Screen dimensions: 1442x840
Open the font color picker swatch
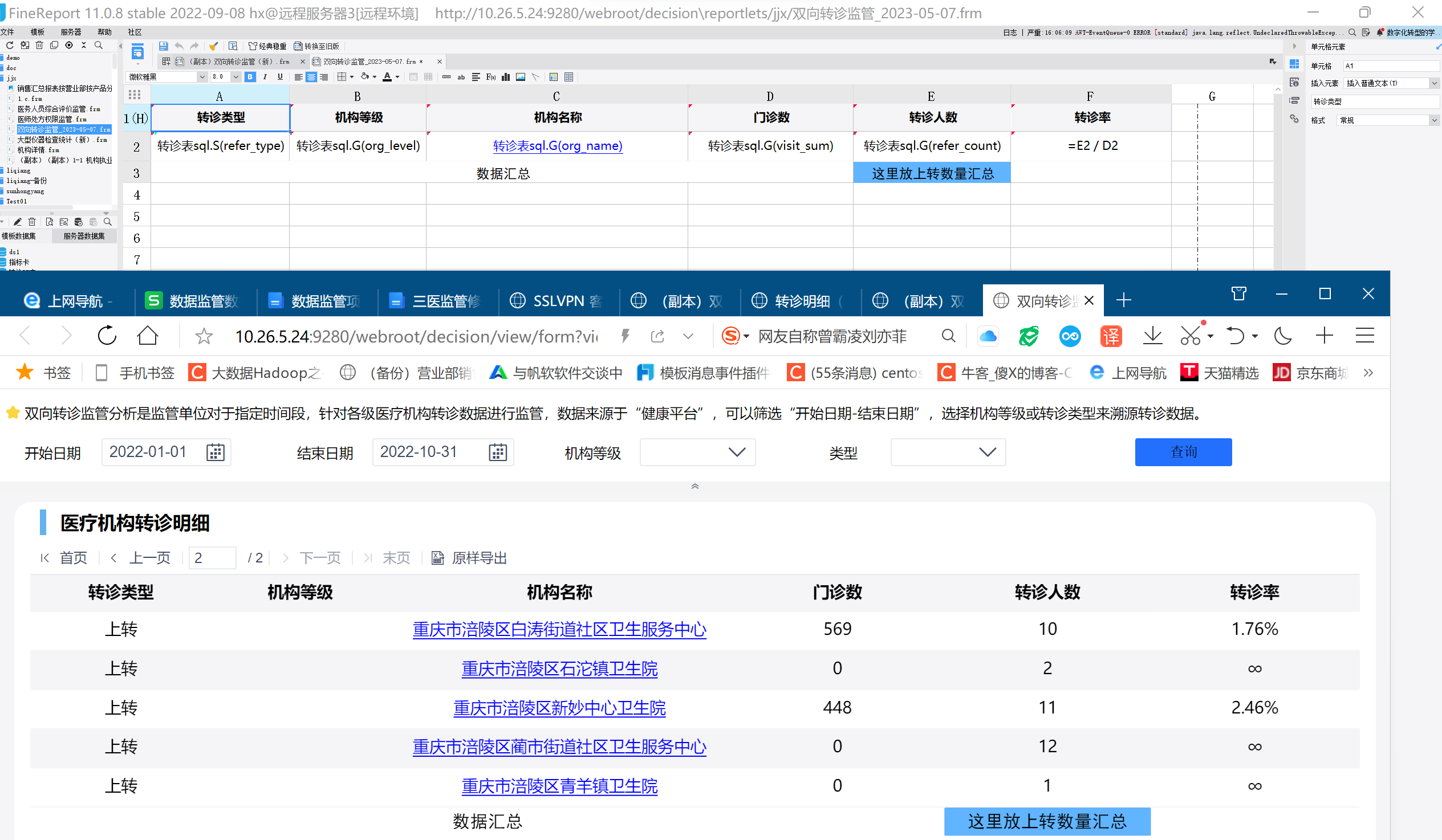[x=387, y=77]
